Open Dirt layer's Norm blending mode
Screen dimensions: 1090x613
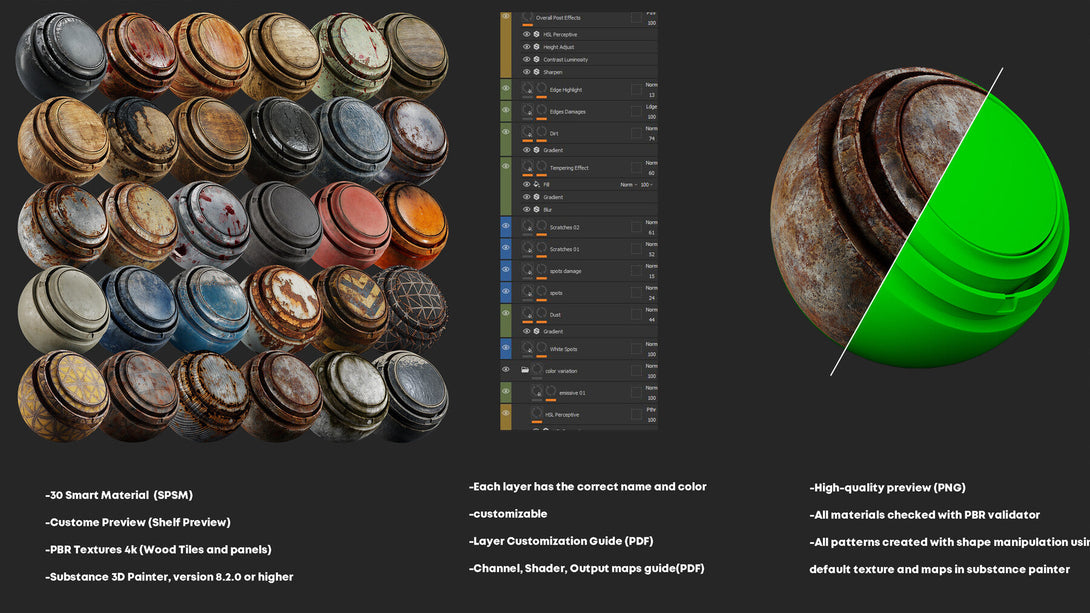tap(651, 129)
